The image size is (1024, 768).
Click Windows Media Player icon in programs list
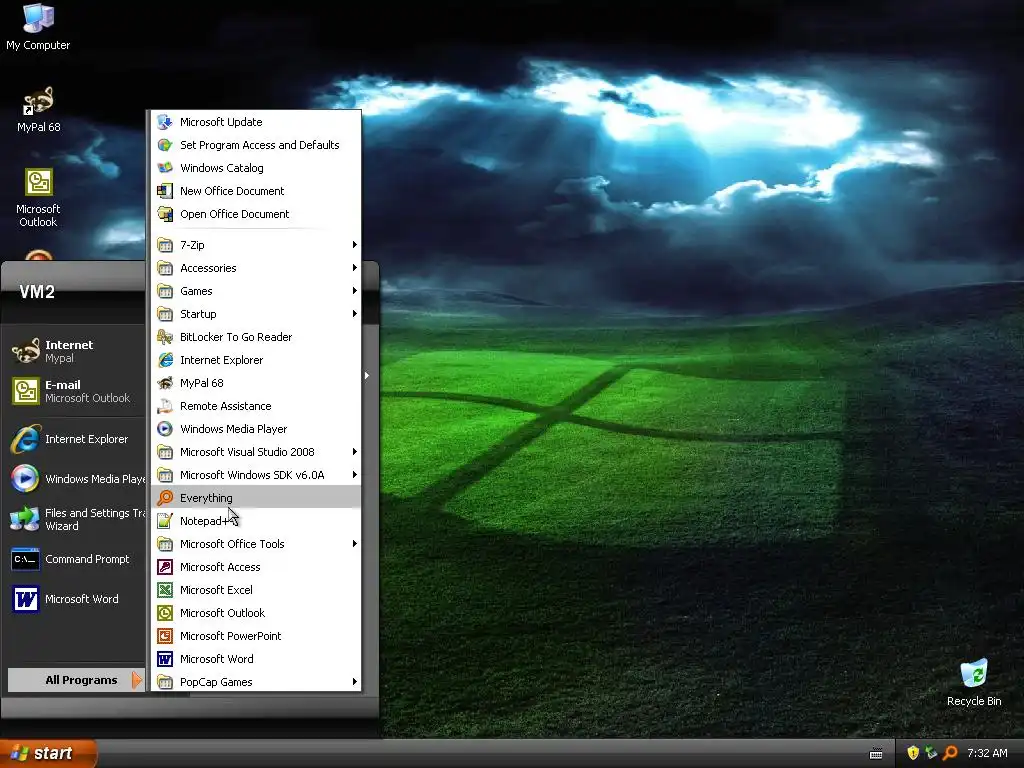tap(165, 429)
